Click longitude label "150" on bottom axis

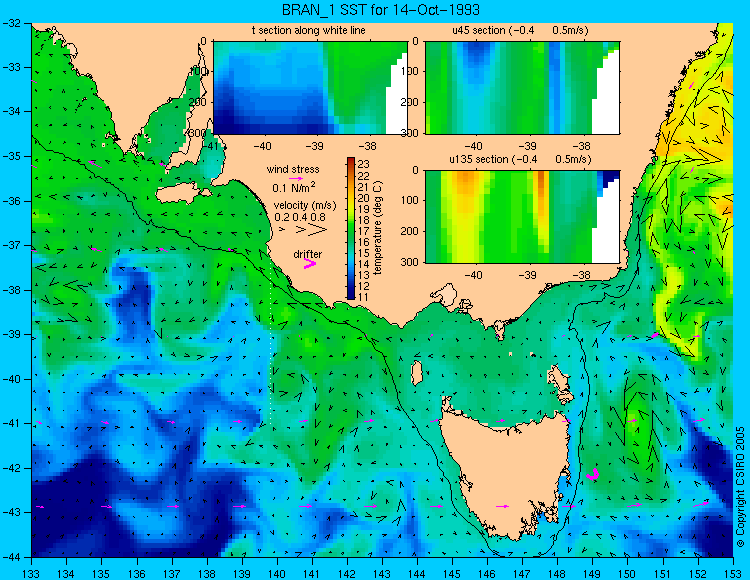click(628, 573)
